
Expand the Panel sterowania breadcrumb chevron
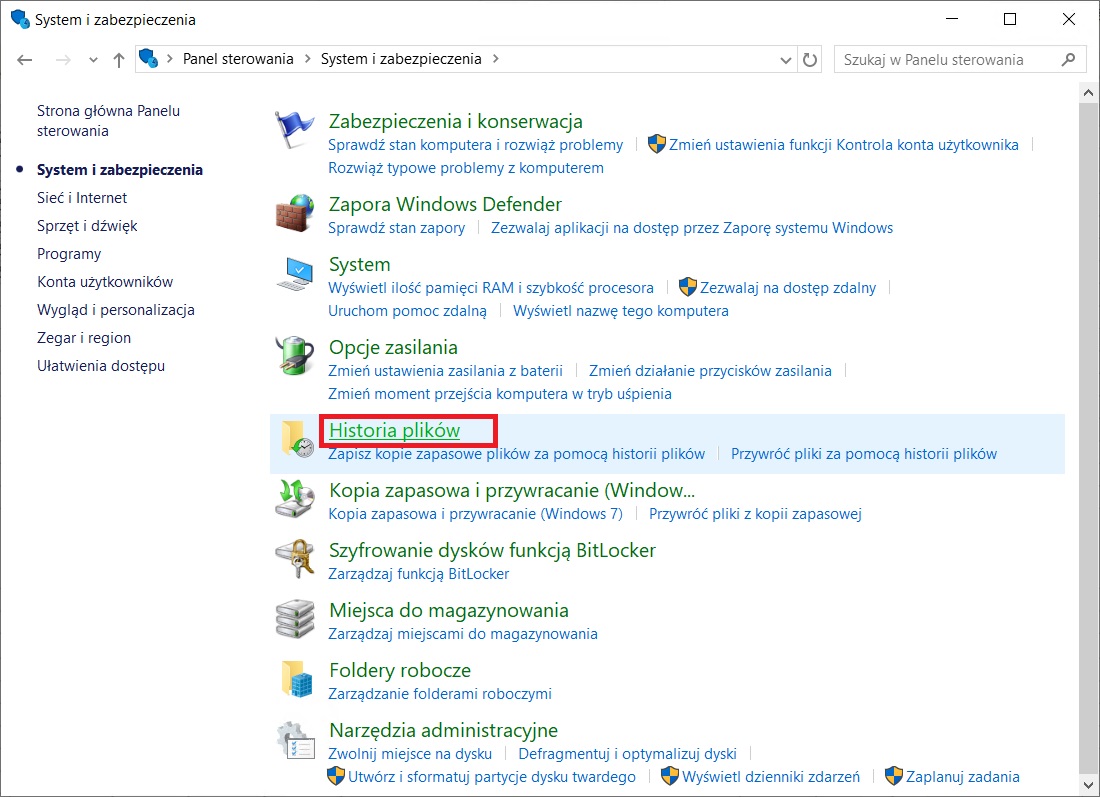click(x=308, y=59)
